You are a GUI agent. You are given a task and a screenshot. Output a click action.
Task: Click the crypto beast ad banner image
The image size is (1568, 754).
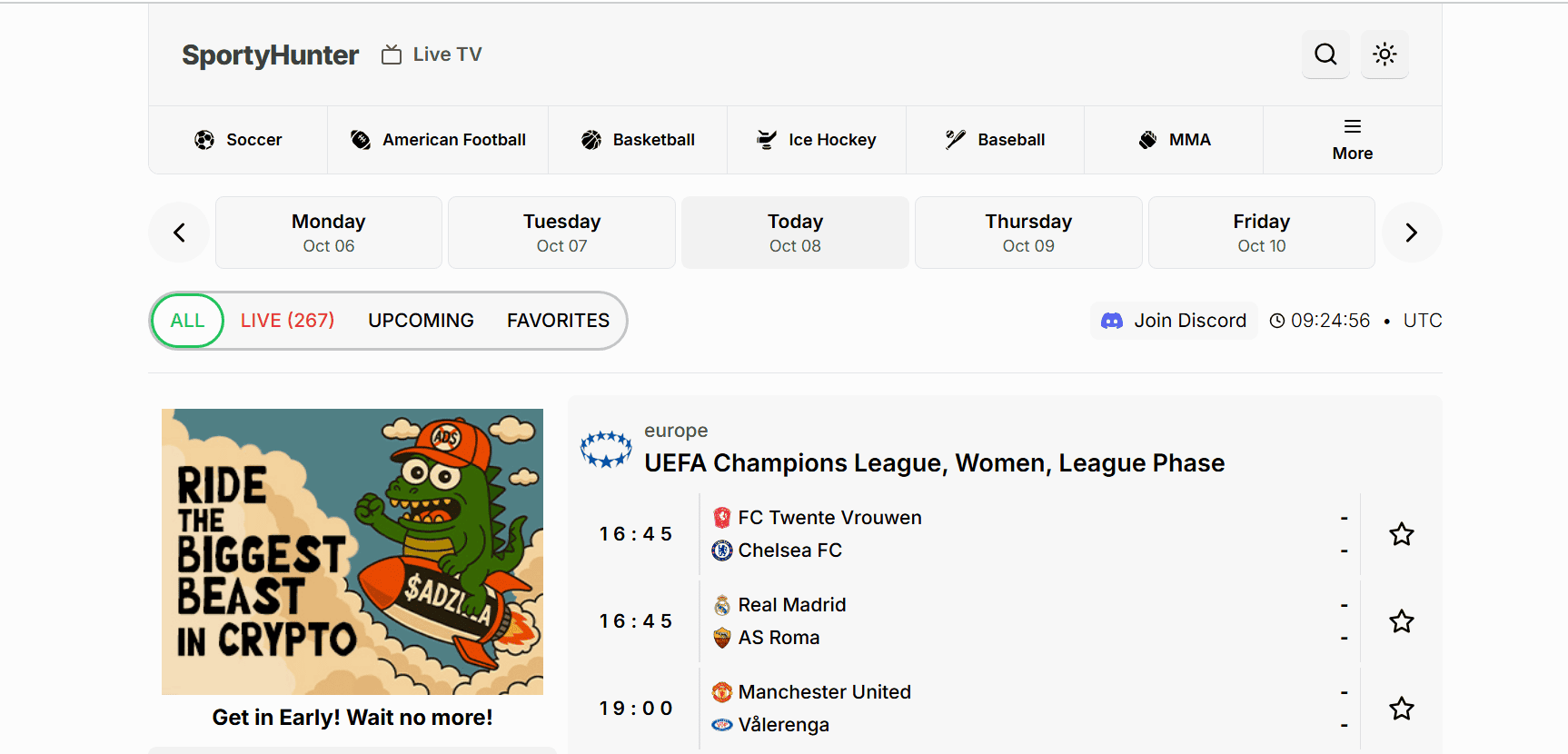[x=352, y=551]
